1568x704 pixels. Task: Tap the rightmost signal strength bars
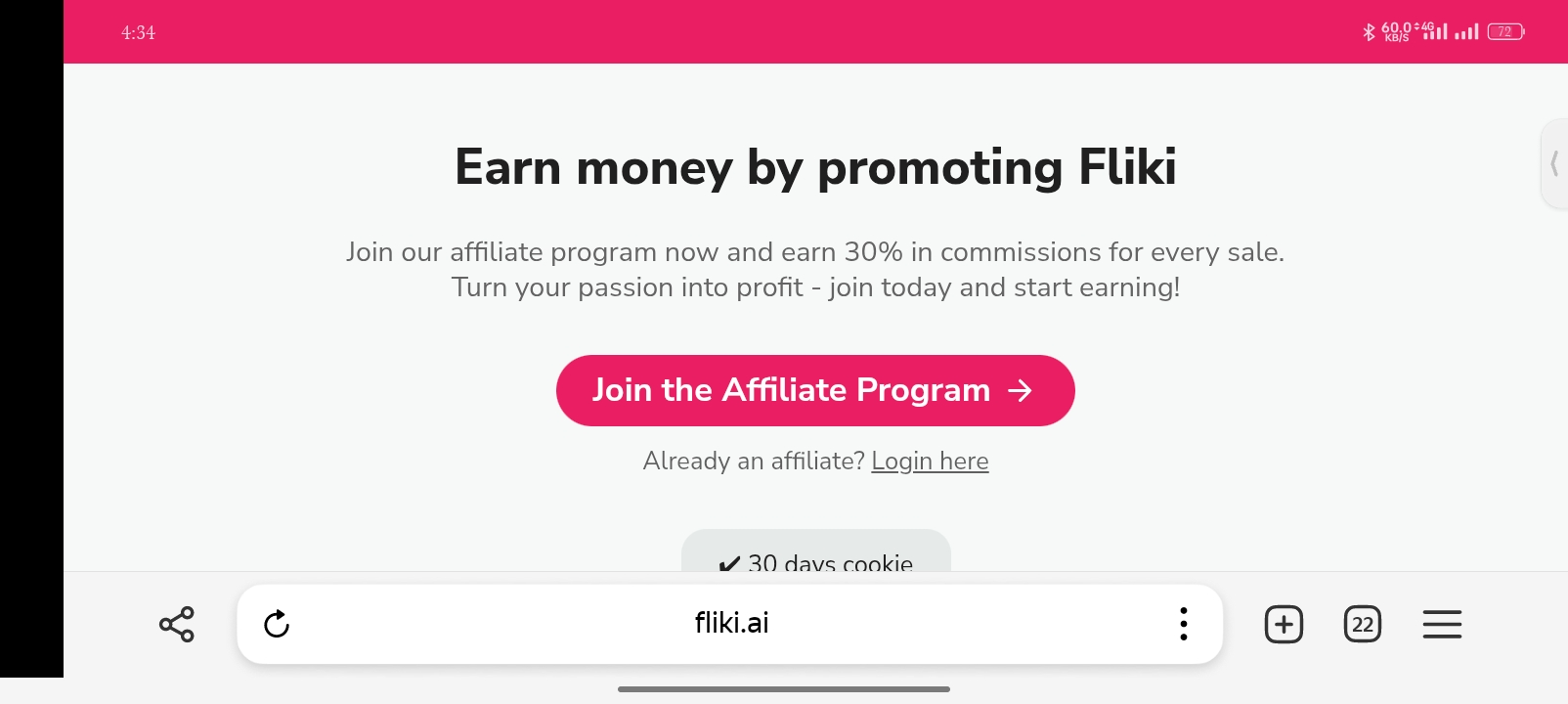coord(1466,32)
